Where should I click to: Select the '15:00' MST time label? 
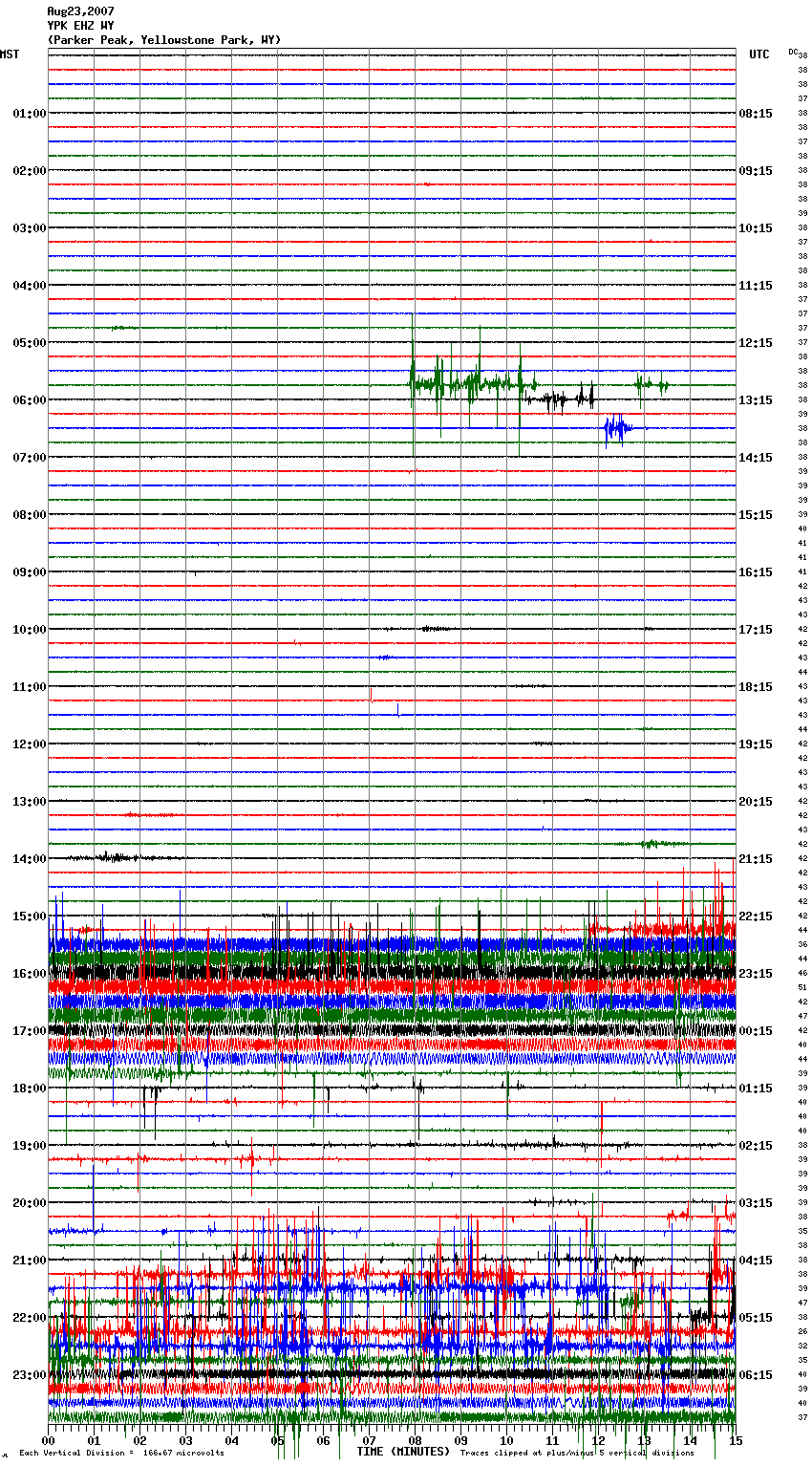click(30, 916)
